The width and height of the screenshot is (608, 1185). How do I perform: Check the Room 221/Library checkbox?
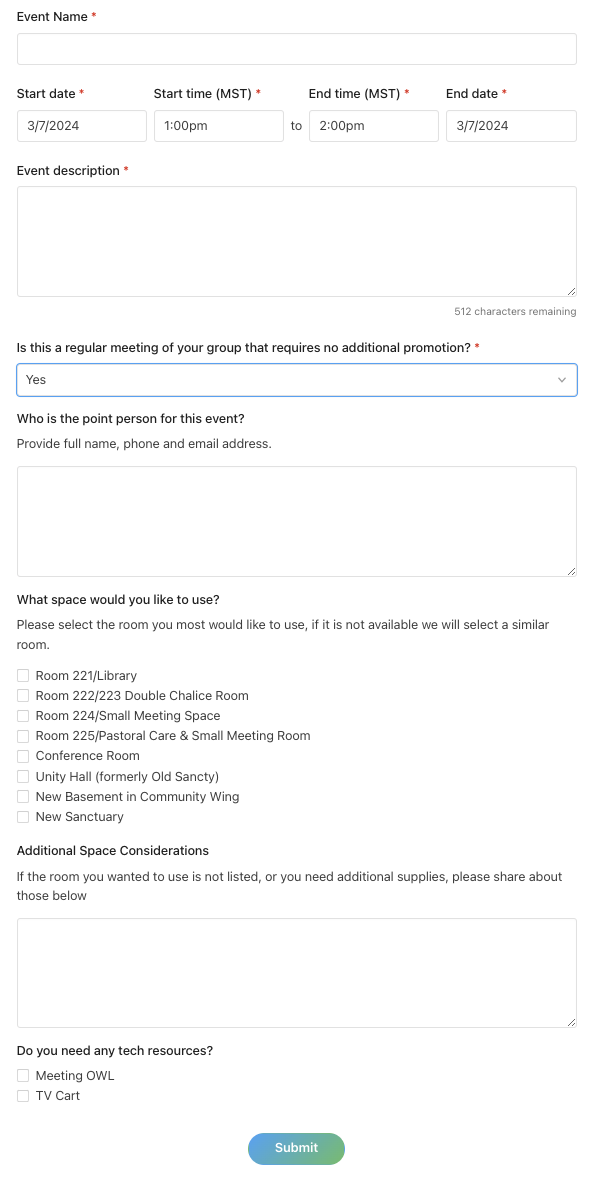coord(23,676)
